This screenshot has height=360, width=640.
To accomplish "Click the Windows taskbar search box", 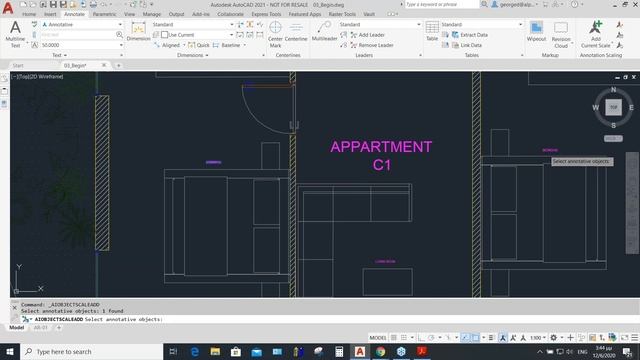I will click(x=91, y=351).
